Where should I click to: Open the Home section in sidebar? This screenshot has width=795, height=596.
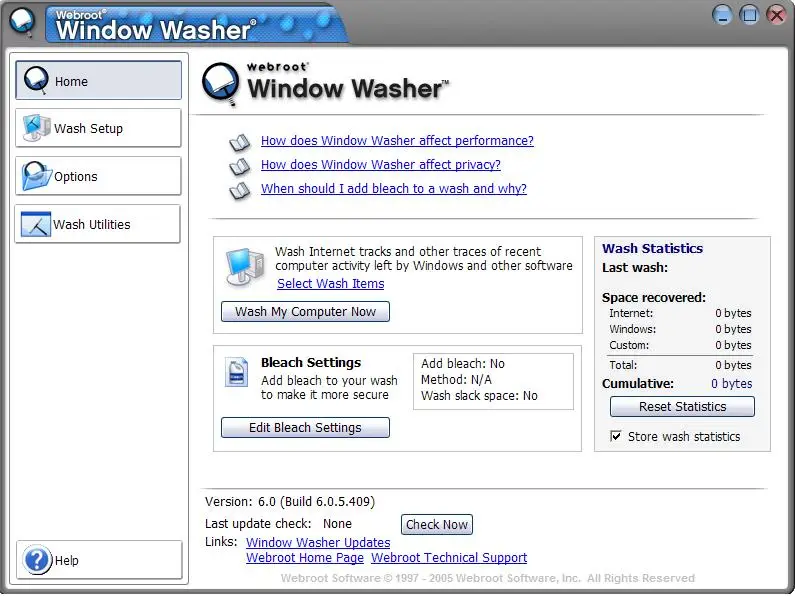(98, 80)
